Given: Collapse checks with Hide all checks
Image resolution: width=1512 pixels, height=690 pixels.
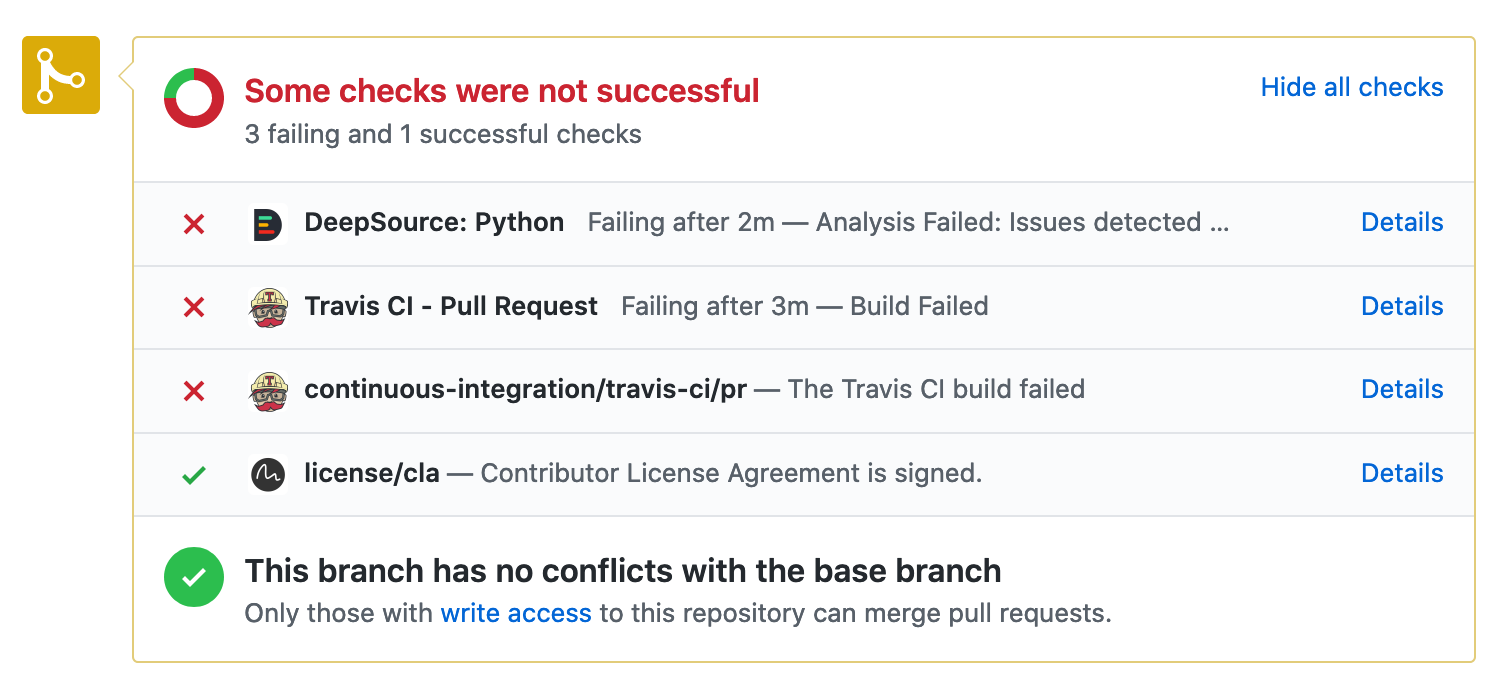Looking at the screenshot, I should pos(1352,87).
